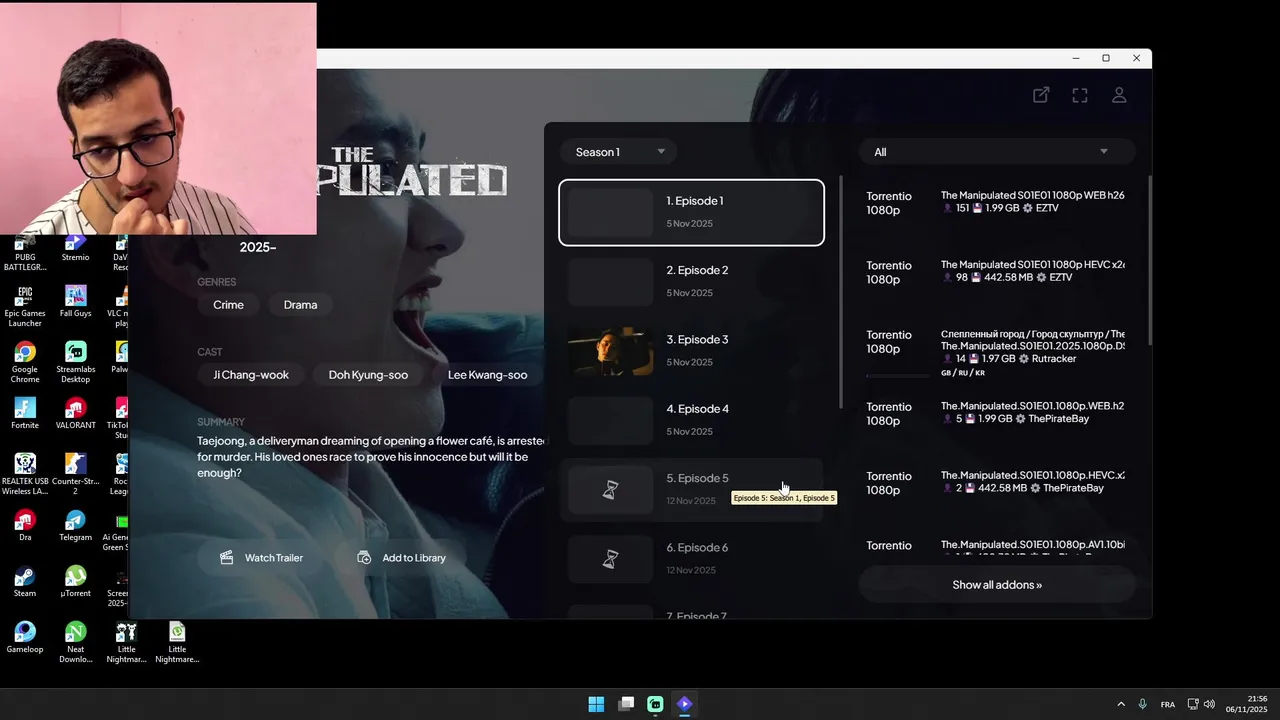This screenshot has width=1280, height=720.
Task: Click the Add to Library button
Action: pos(403,558)
